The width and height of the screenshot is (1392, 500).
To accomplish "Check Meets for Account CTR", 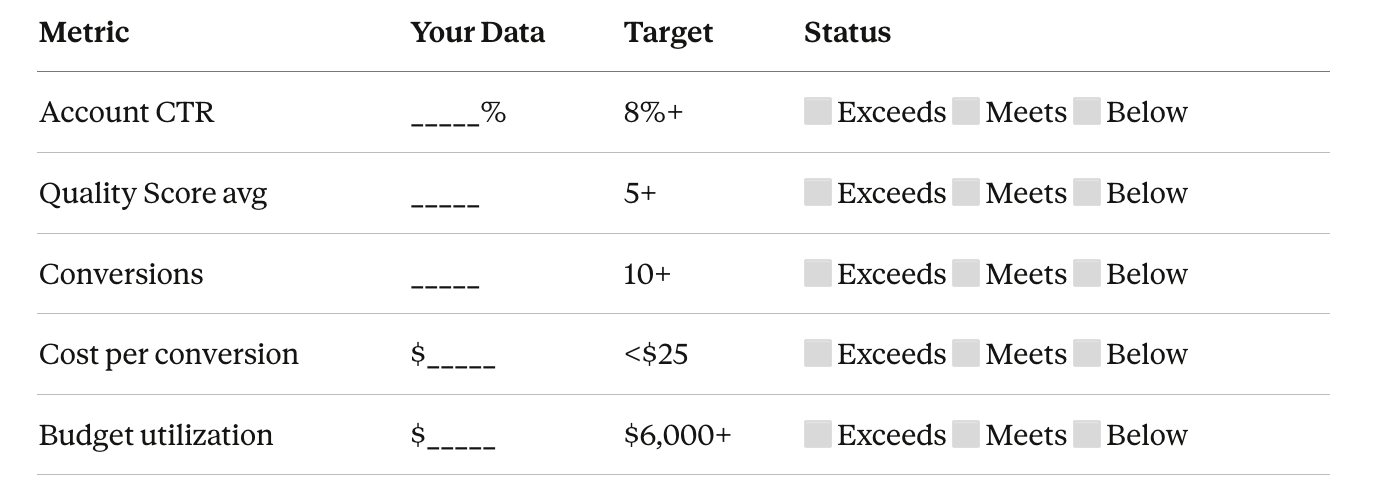I will [966, 111].
